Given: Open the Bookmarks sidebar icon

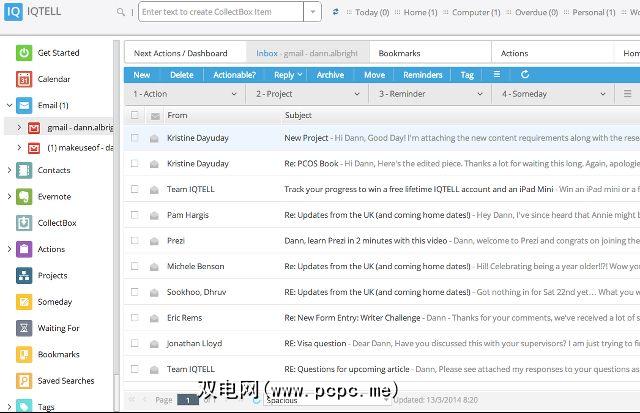Looking at the screenshot, I should 24,354.
